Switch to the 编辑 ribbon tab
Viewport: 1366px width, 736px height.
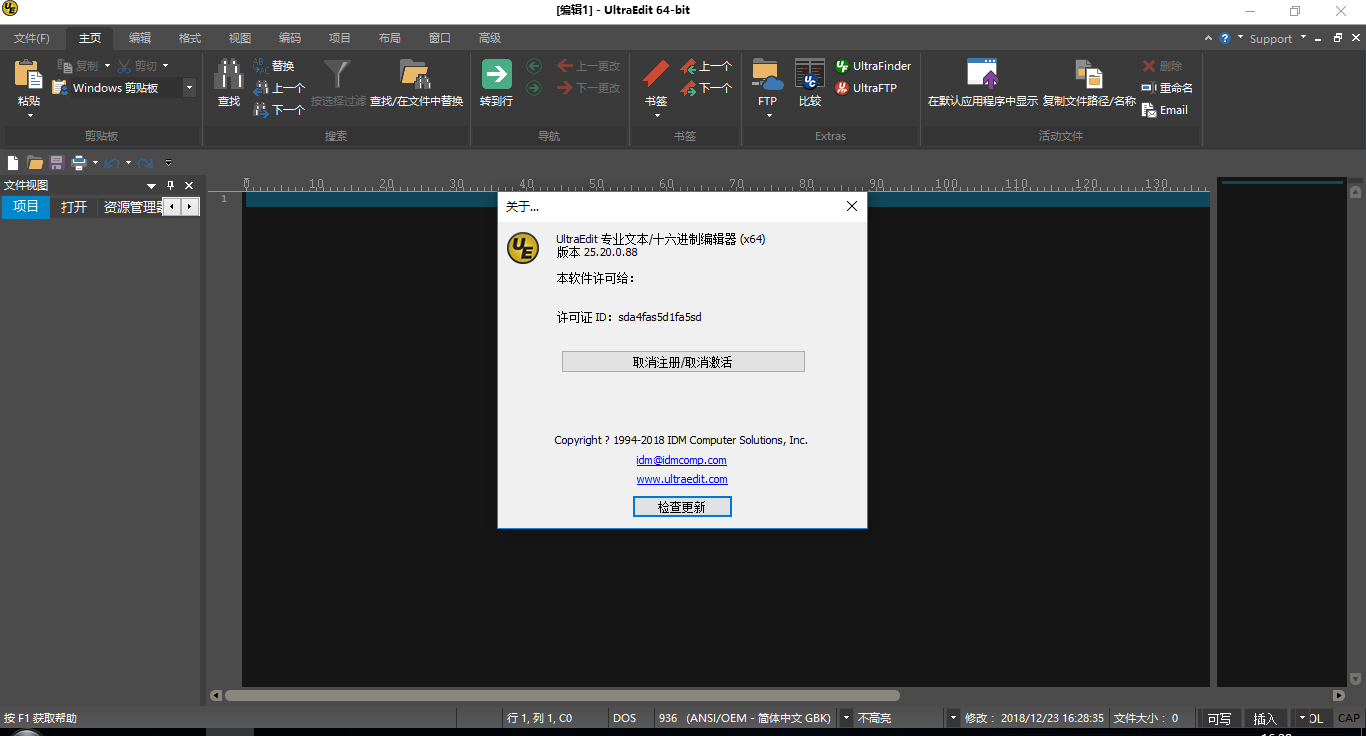pyautogui.click(x=140, y=38)
